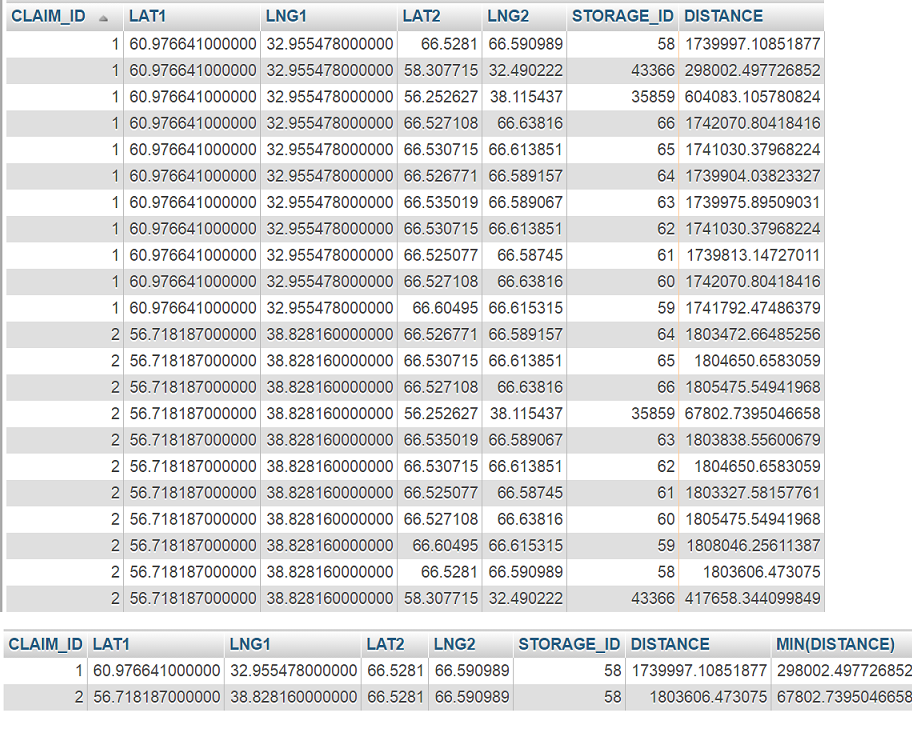Click LNG1 header in the bottom table
912x742 pixels.
click(x=250, y=644)
